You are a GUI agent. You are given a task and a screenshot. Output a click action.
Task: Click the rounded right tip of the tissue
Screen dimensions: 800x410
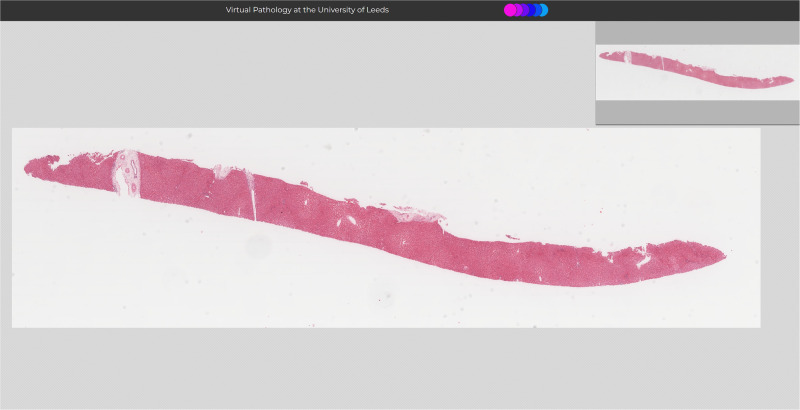(718, 253)
